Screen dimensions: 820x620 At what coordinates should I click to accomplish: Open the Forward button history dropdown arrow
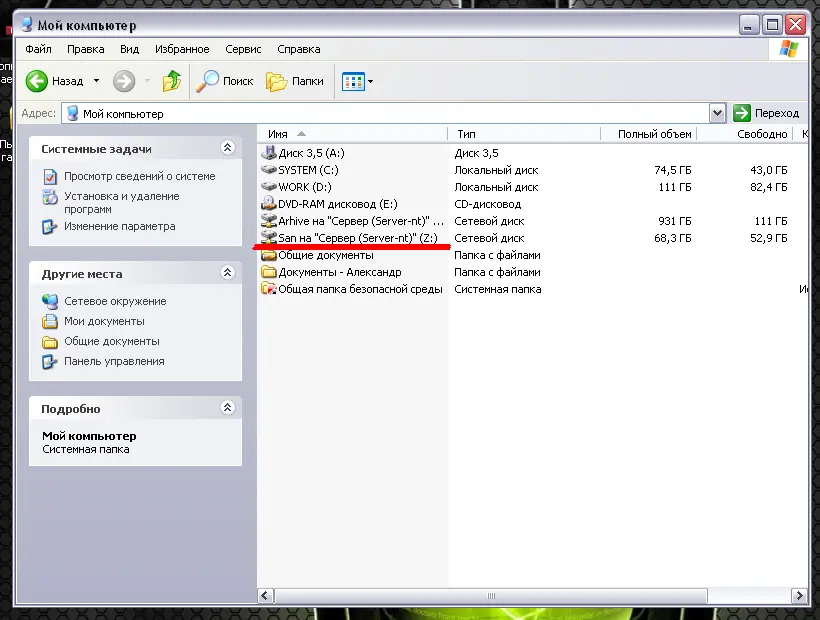[147, 81]
